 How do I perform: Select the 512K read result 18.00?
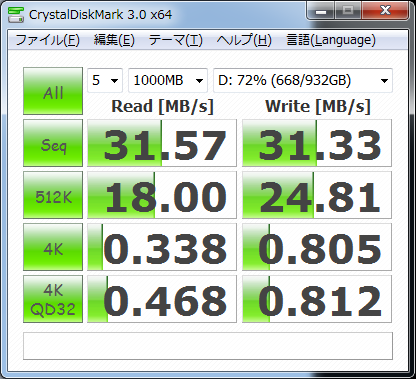coord(162,195)
